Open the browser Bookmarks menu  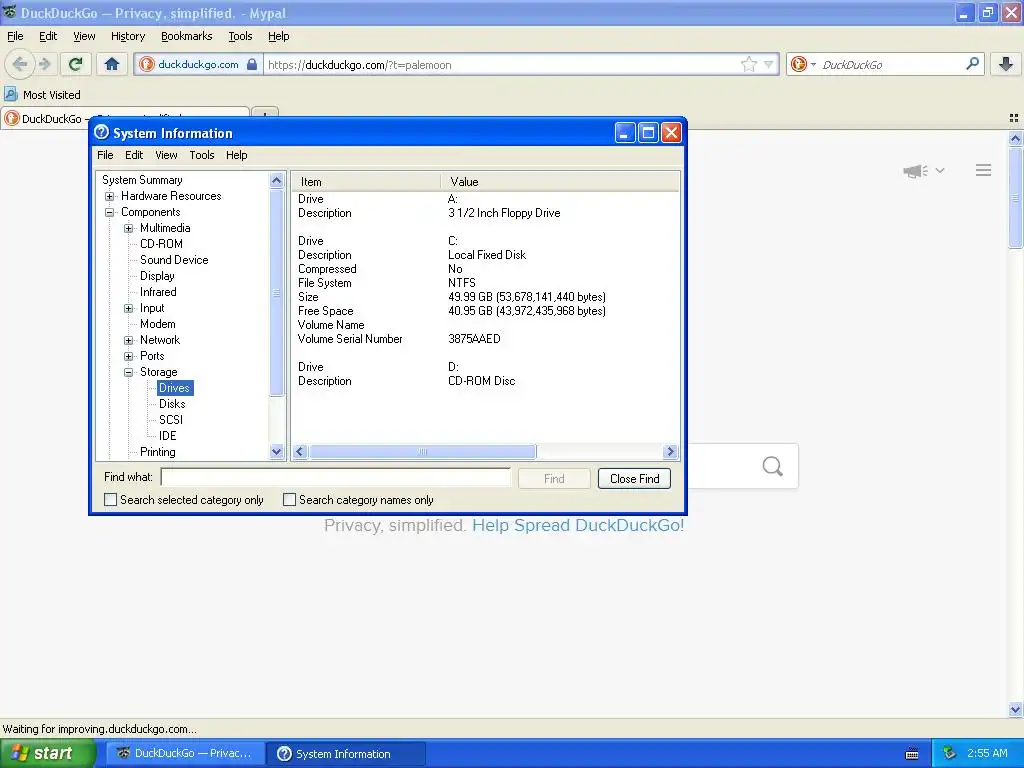tap(187, 36)
